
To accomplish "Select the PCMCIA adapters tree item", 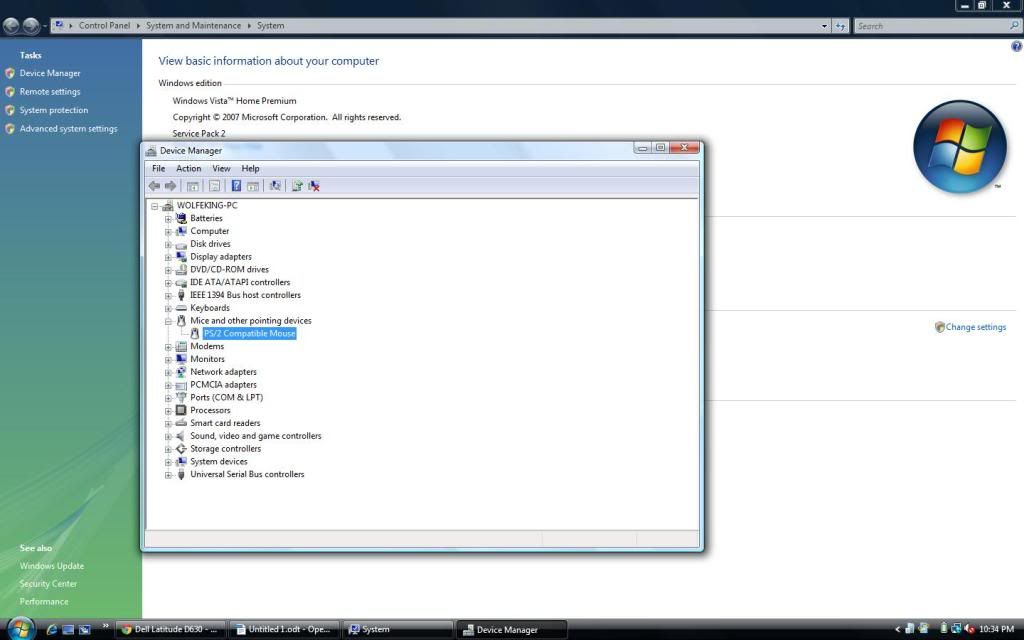I will (223, 385).
